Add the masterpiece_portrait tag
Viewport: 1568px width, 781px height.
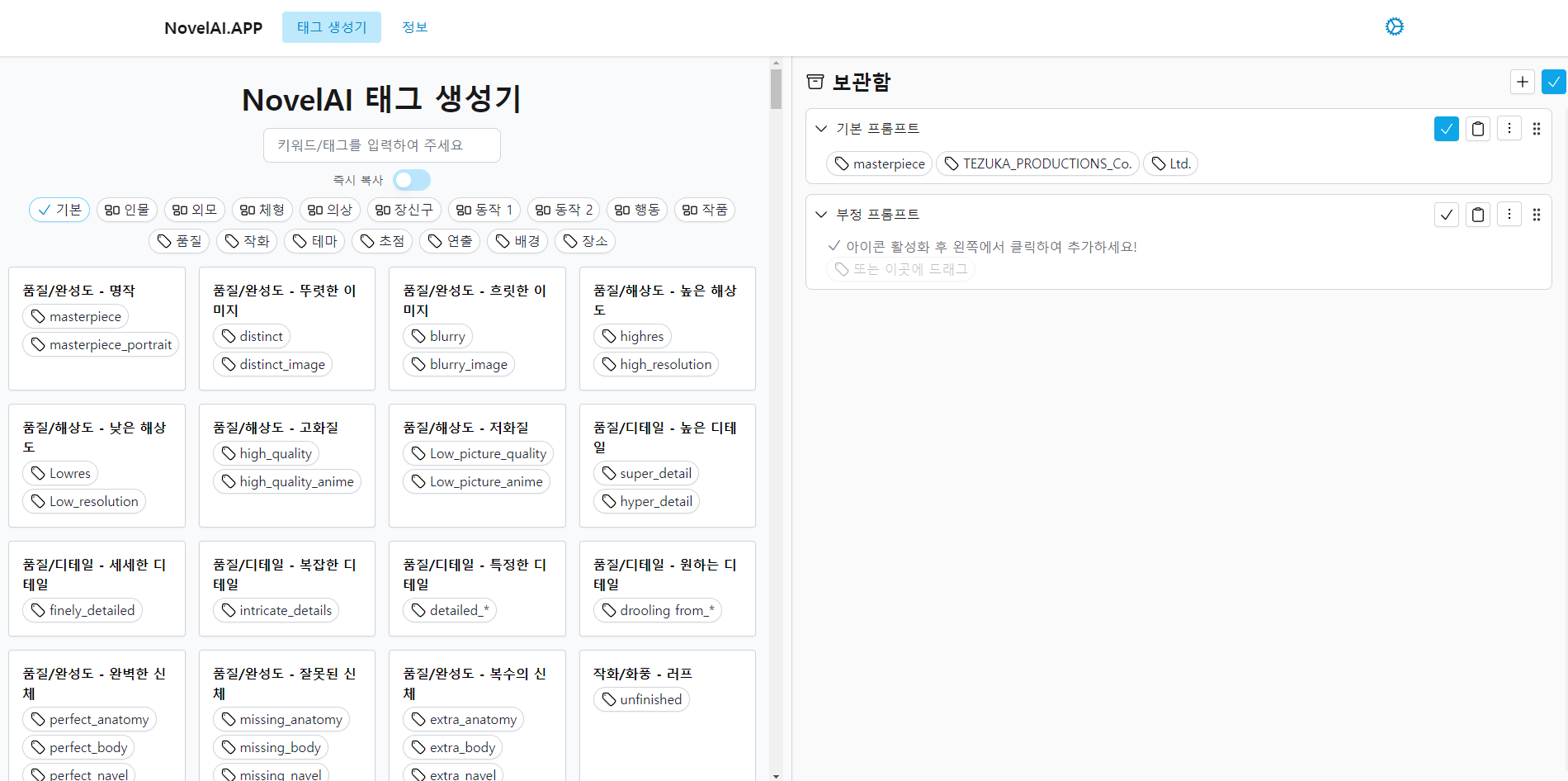101,344
